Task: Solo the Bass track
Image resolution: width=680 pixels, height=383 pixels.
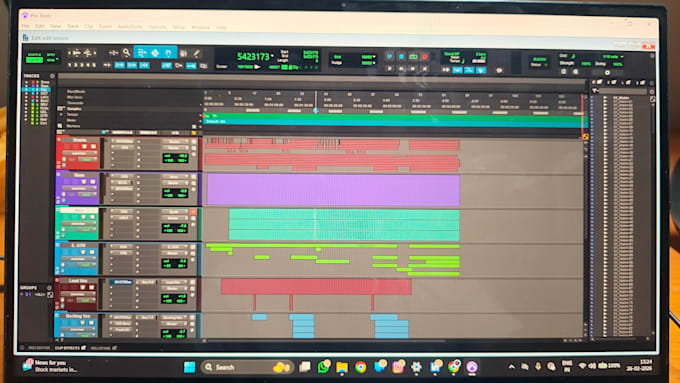Action: tap(85, 182)
